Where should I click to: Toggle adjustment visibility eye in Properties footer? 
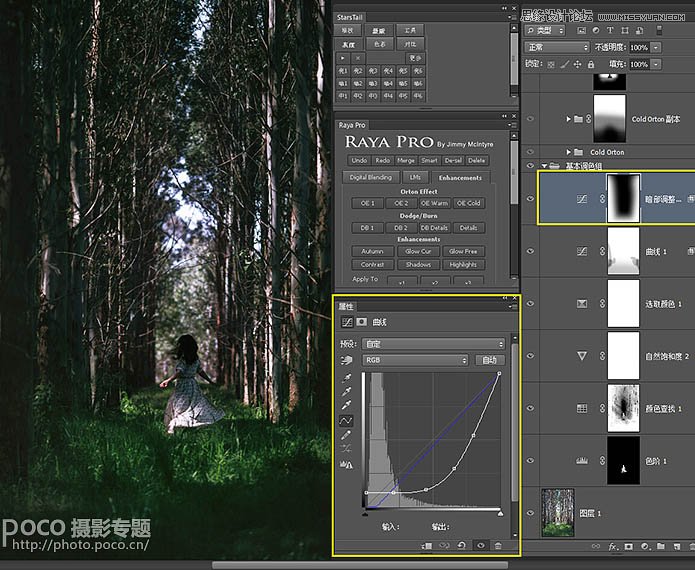point(480,546)
